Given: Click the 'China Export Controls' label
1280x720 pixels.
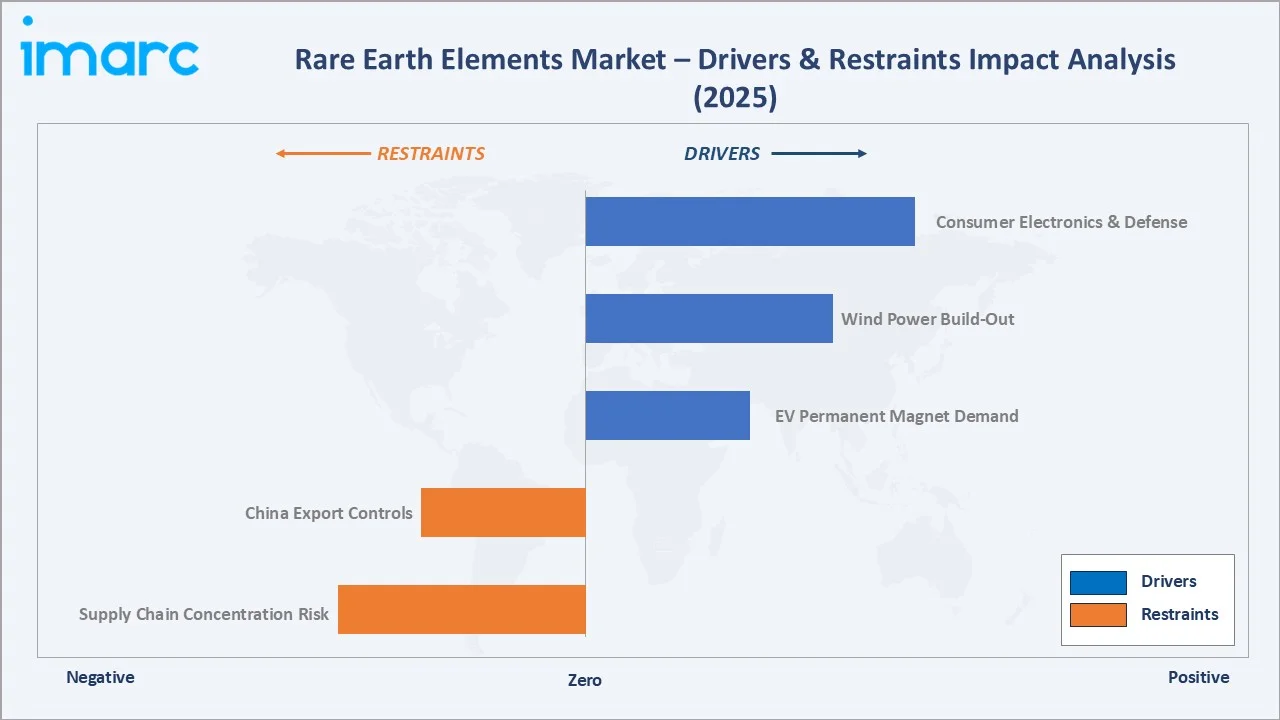Looking at the screenshot, I should [329, 513].
